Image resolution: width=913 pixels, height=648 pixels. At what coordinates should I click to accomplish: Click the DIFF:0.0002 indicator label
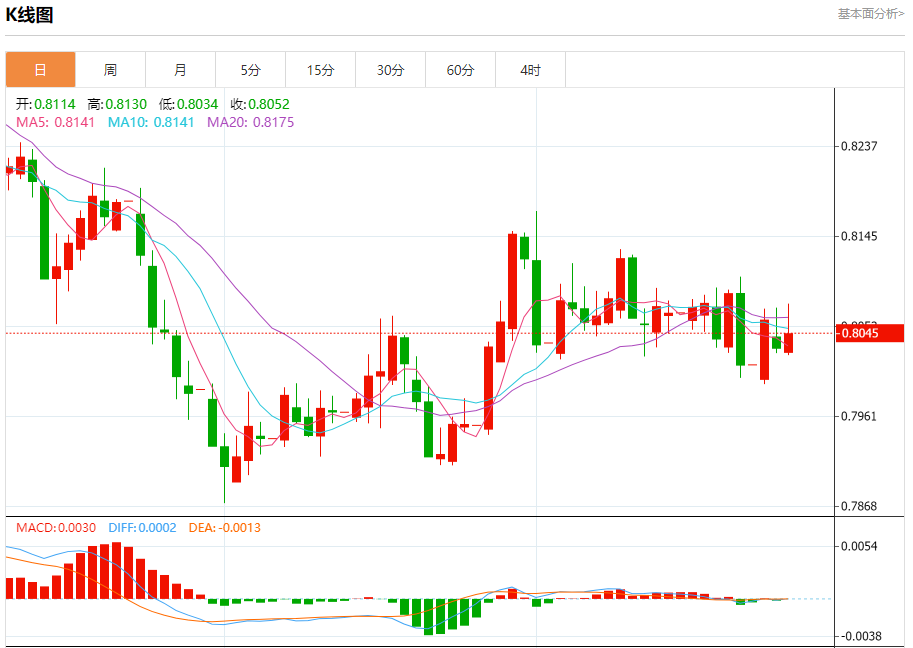tap(142, 527)
